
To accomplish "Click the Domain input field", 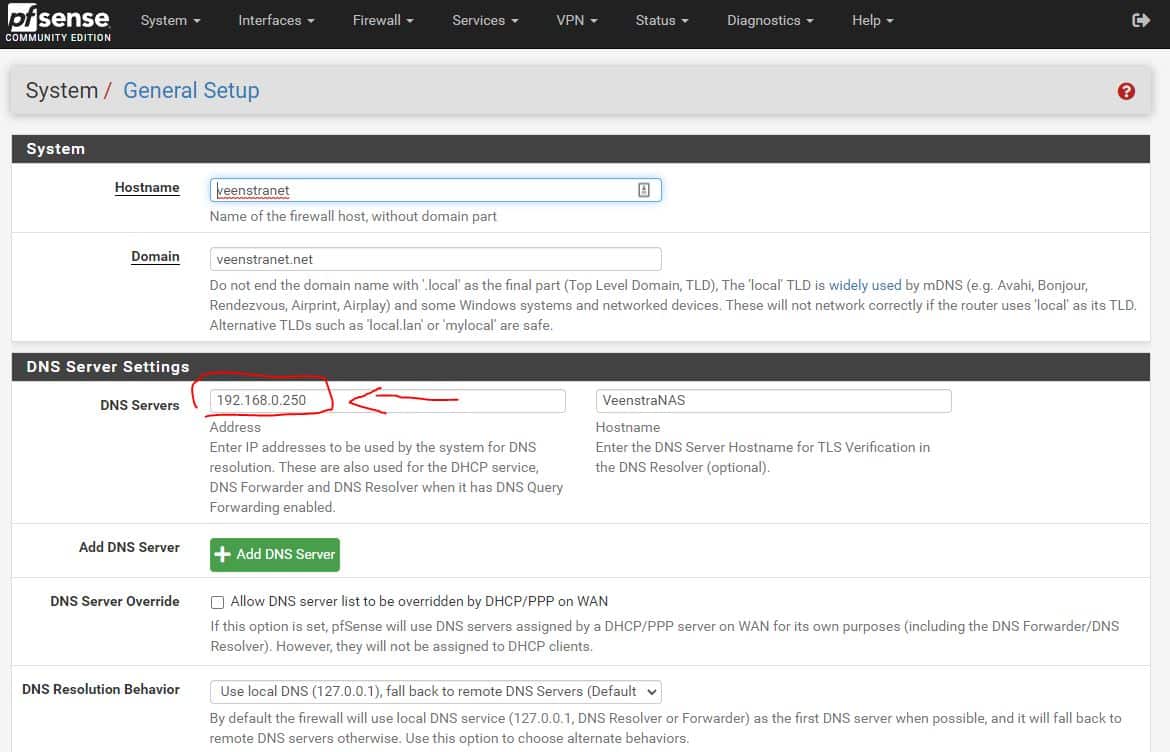I will 435,259.
